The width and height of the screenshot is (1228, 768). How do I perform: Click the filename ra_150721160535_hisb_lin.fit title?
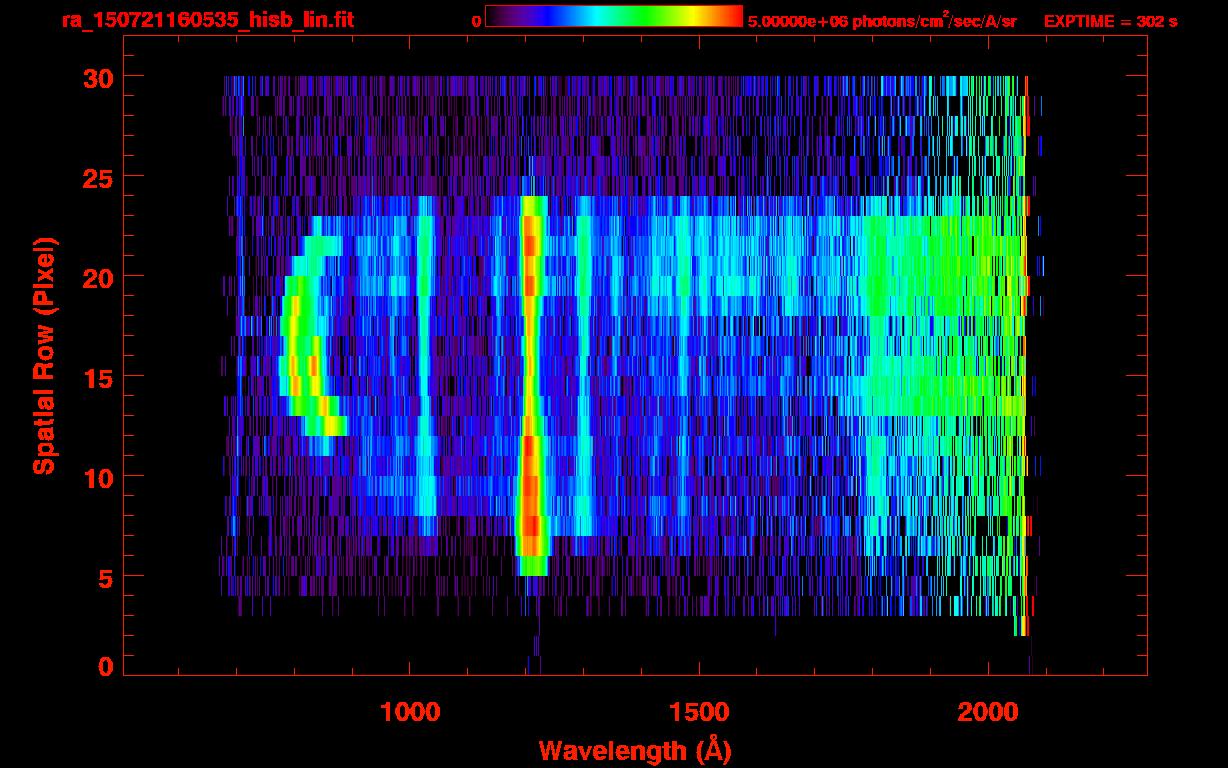pyautogui.click(x=207, y=20)
